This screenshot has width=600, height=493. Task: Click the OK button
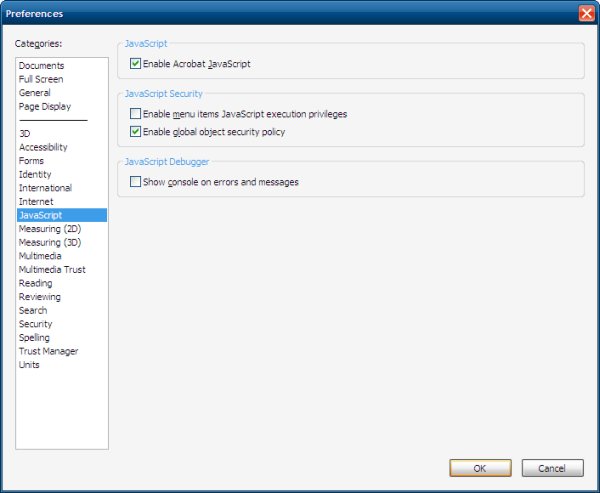click(480, 468)
